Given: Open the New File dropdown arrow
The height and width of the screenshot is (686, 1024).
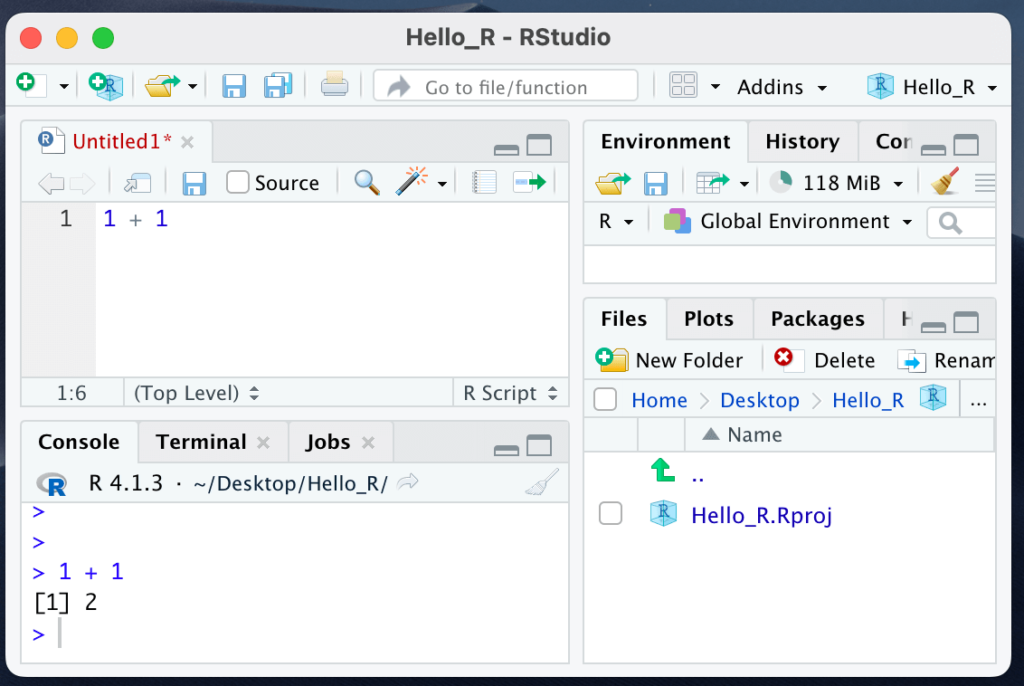Looking at the screenshot, I should tap(63, 86).
